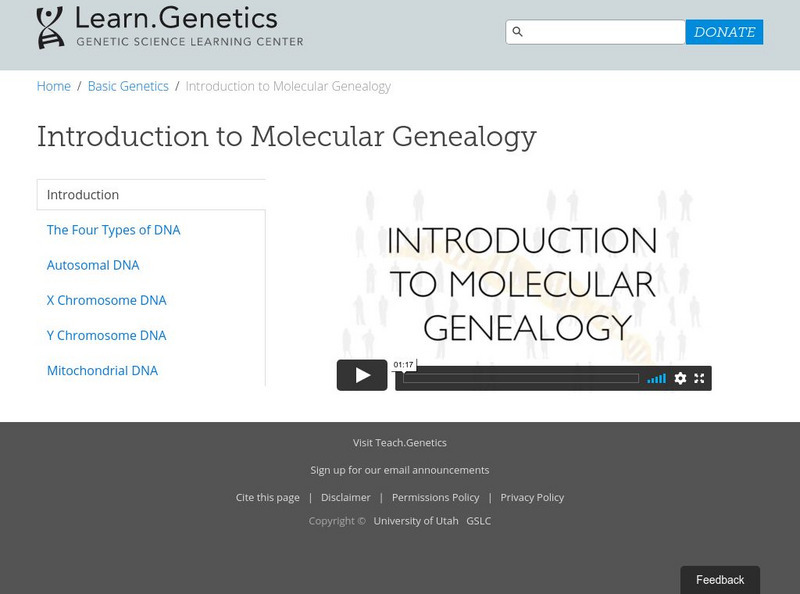Screen dimensions: 800x594
Task: Select the Y Chromosome DNA section
Action: 107,335
